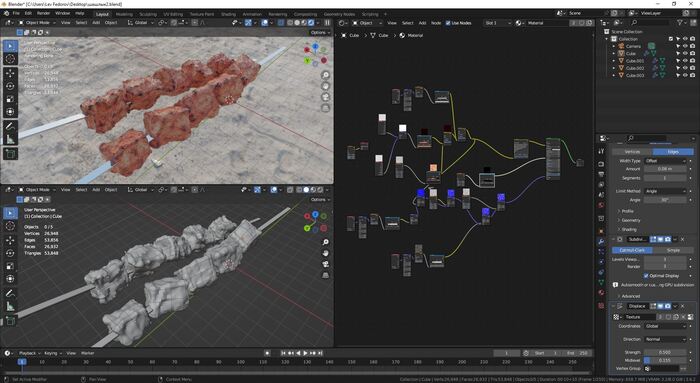Select the Annotate tool in top viewport
Viewport: 700px width, 383px height.
tap(10, 127)
